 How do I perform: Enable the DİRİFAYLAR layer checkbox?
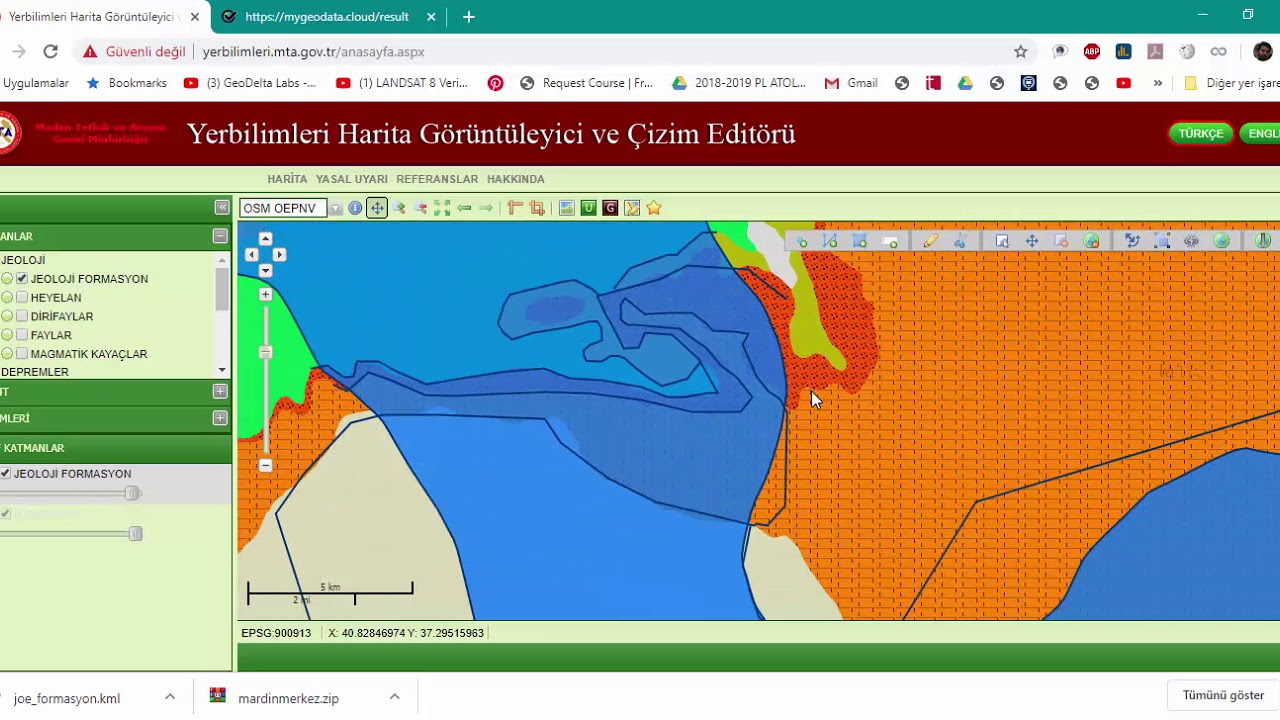pyautogui.click(x=22, y=316)
